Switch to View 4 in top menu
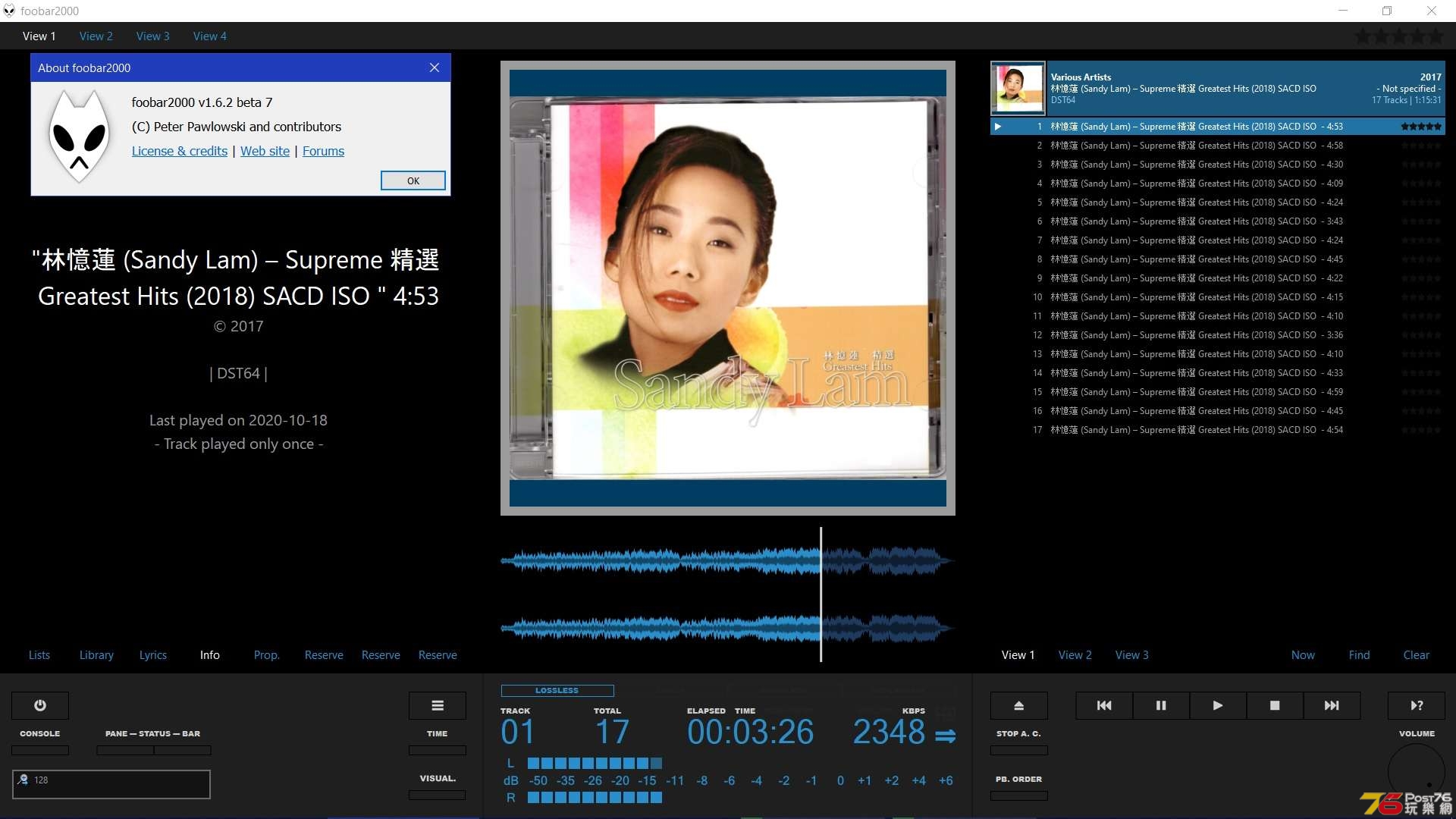The height and width of the screenshot is (819, 1456). [x=209, y=36]
